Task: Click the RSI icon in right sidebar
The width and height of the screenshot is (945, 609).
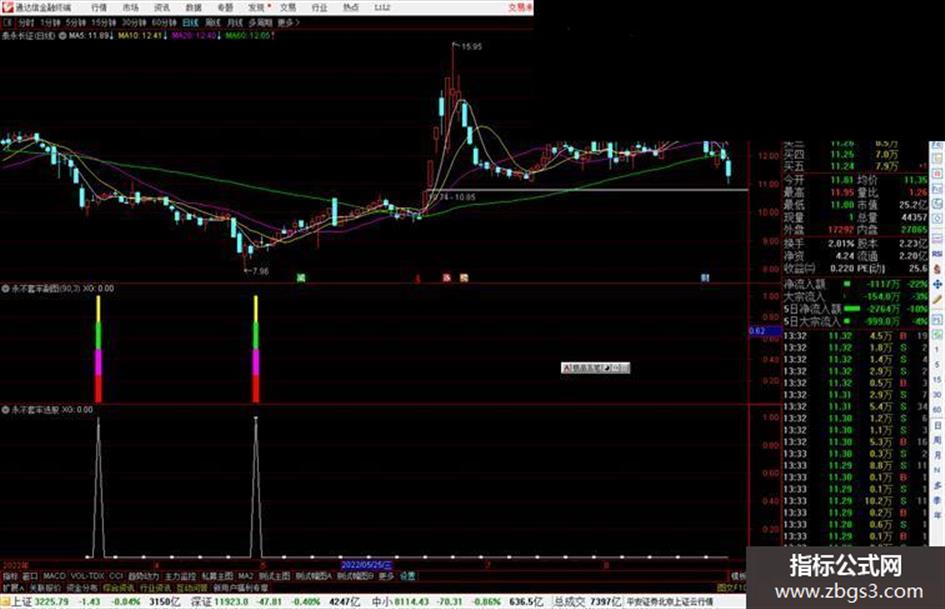Action: click(x=937, y=254)
